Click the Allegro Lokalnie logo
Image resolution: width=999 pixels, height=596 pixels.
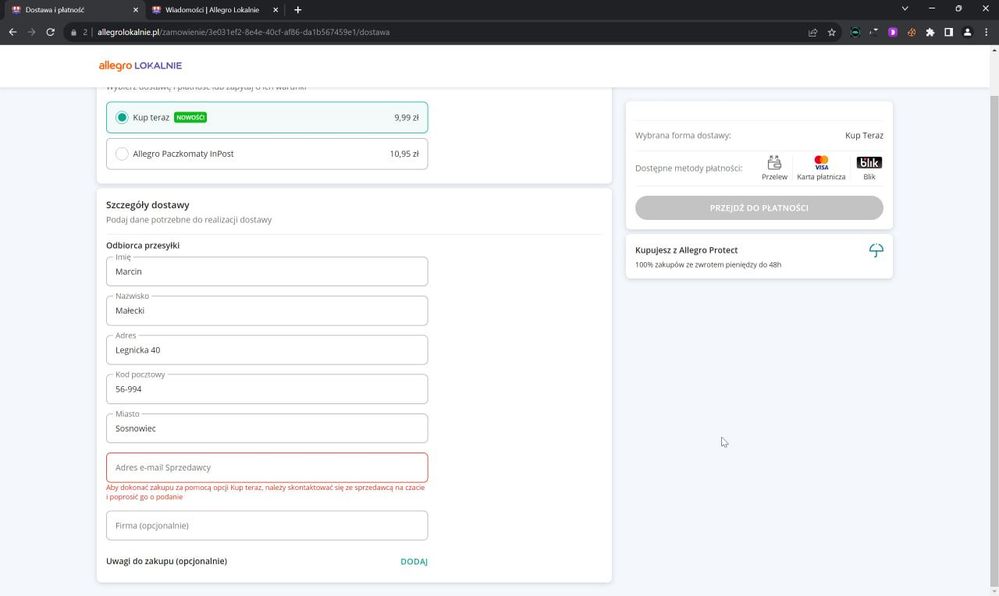click(140, 66)
